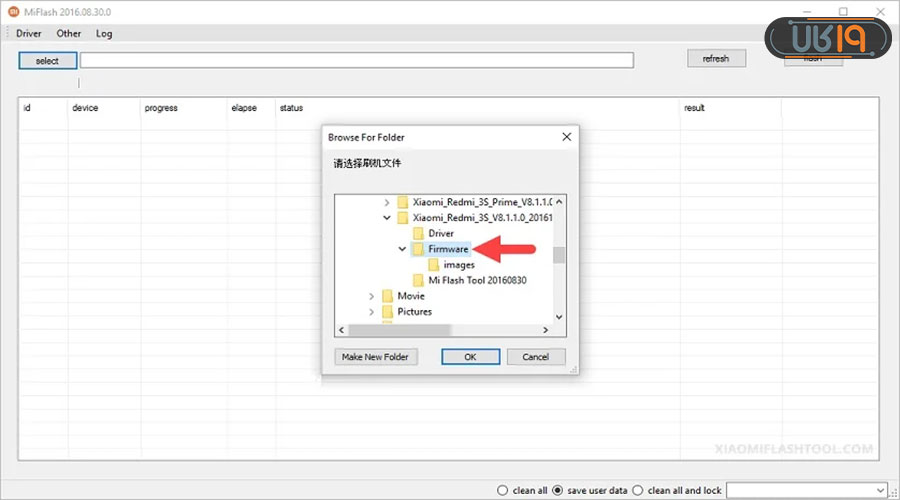Select the Movie folder icon
Image resolution: width=900 pixels, height=500 pixels.
[386, 296]
